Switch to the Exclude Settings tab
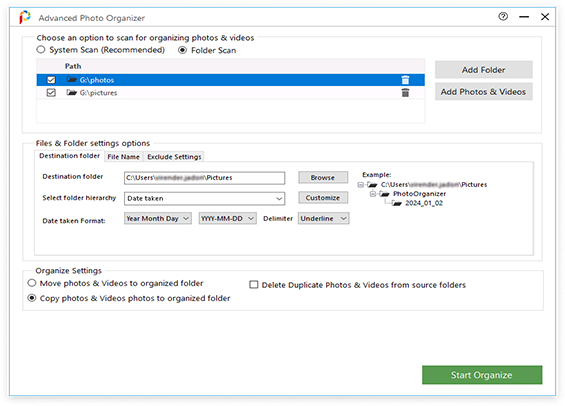The width and height of the screenshot is (565, 406). (x=174, y=157)
